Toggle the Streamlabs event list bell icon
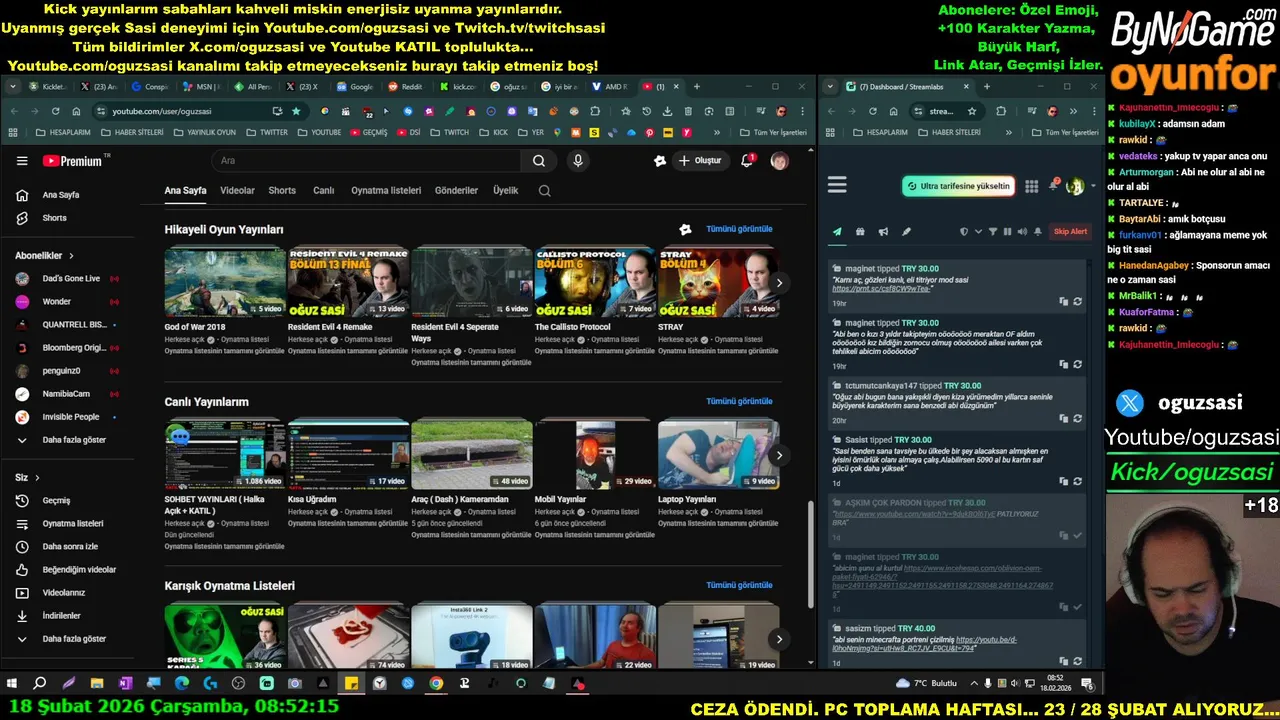 (1038, 232)
